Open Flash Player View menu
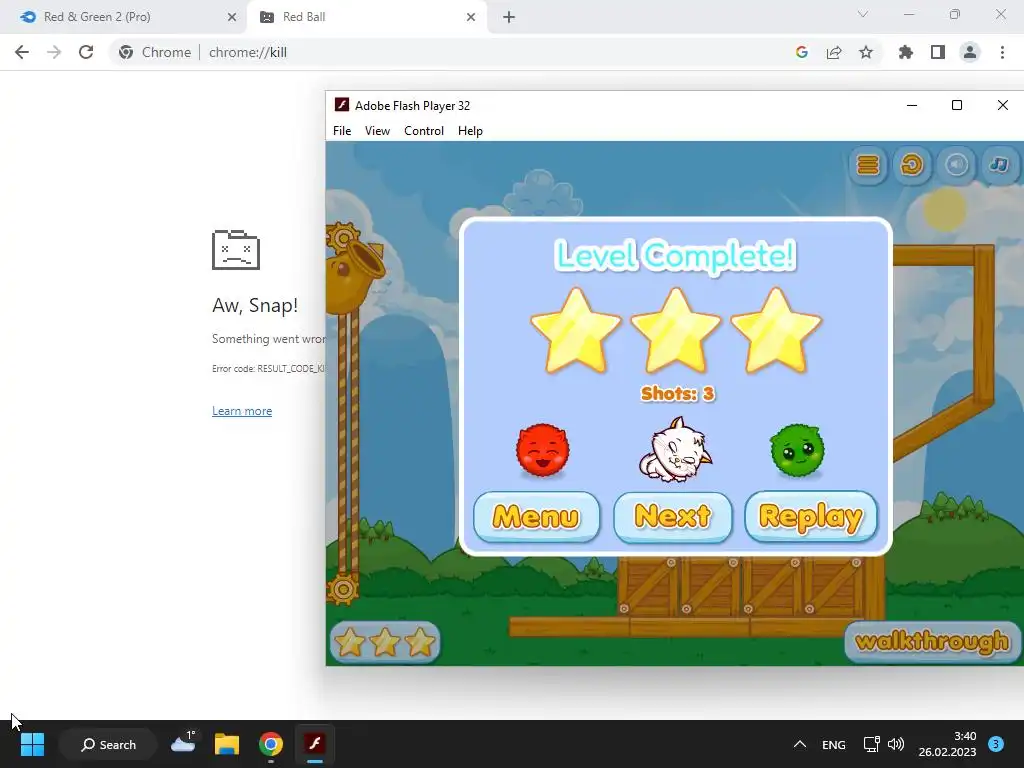The image size is (1024, 768). [x=377, y=131]
